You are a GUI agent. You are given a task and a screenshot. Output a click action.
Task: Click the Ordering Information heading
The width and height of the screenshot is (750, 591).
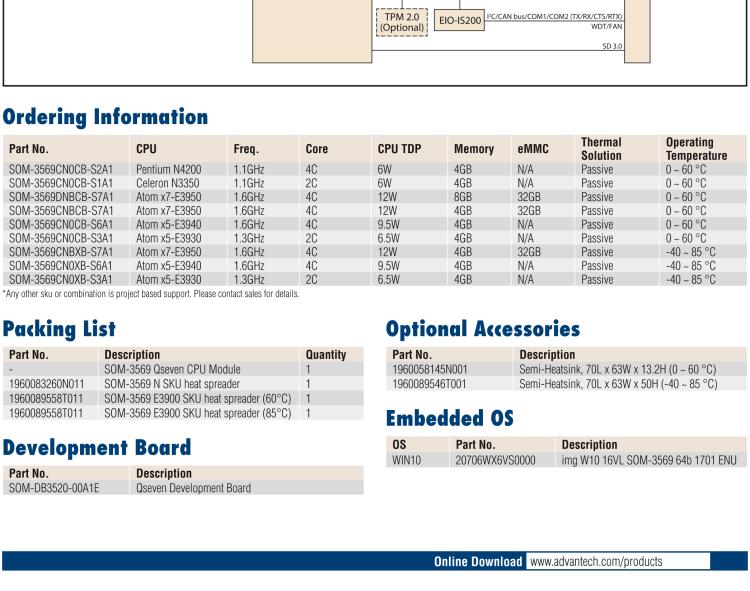coord(105,117)
